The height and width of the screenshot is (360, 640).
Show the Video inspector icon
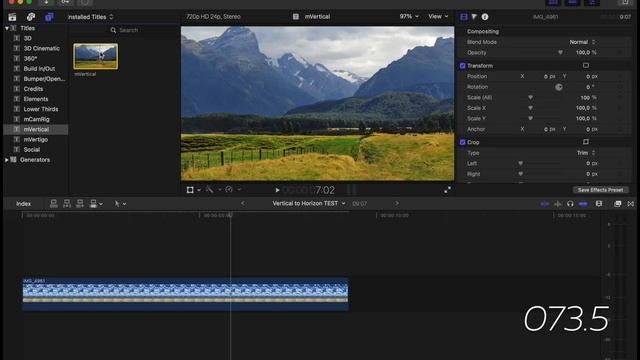[464, 17]
